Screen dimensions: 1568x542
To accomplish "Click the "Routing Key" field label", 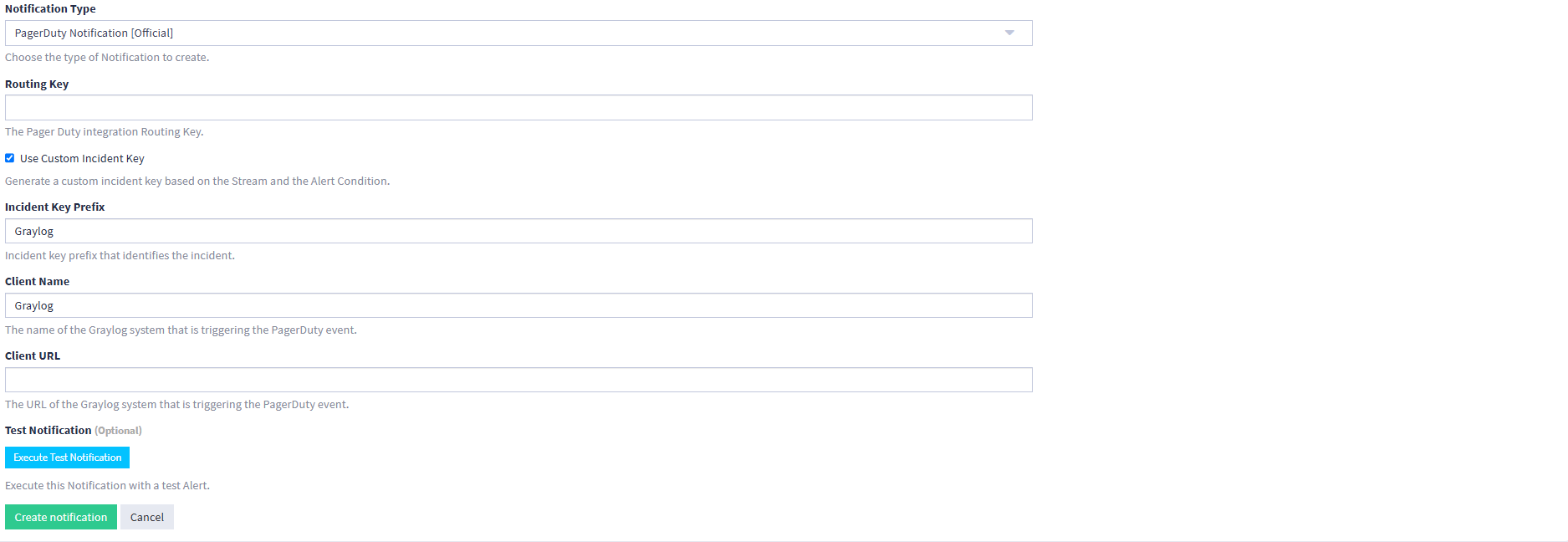I will pyautogui.click(x=37, y=84).
